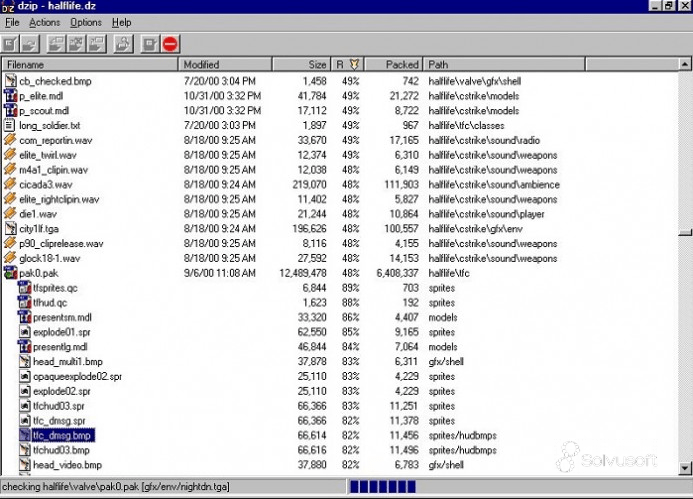This screenshot has height=499, width=693.
Task: Select the p90_cliprelease.wav file entry
Action: point(61,244)
